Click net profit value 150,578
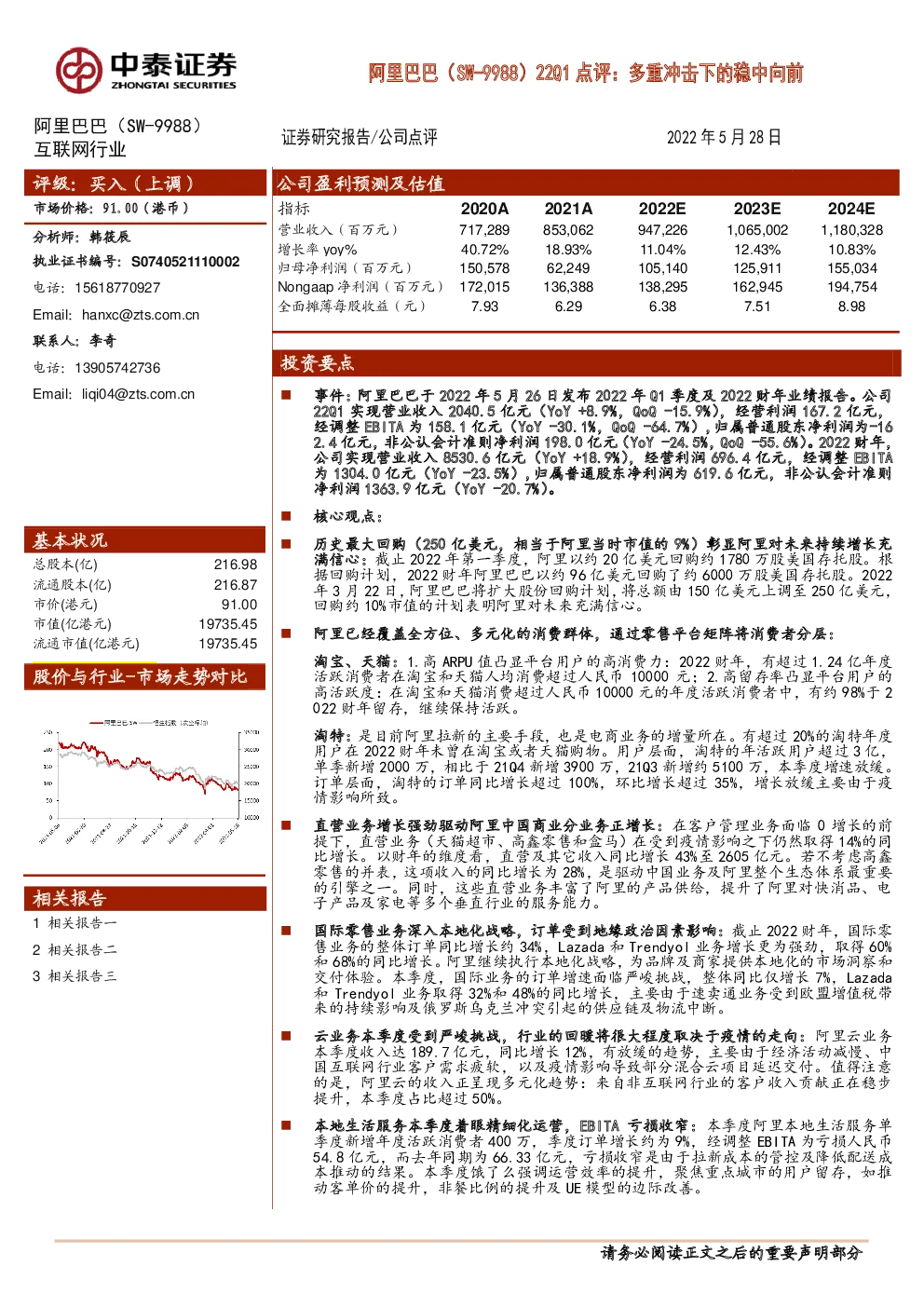This screenshot has height=1307, width=924. pos(484,268)
